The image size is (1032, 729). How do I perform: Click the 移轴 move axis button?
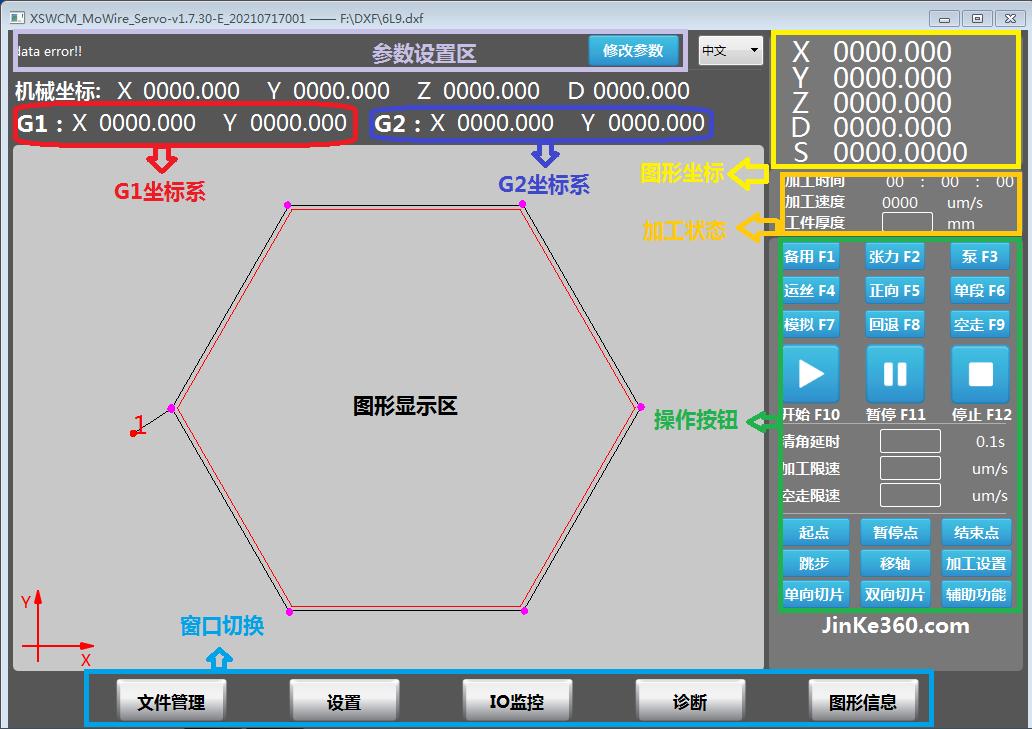(x=895, y=563)
